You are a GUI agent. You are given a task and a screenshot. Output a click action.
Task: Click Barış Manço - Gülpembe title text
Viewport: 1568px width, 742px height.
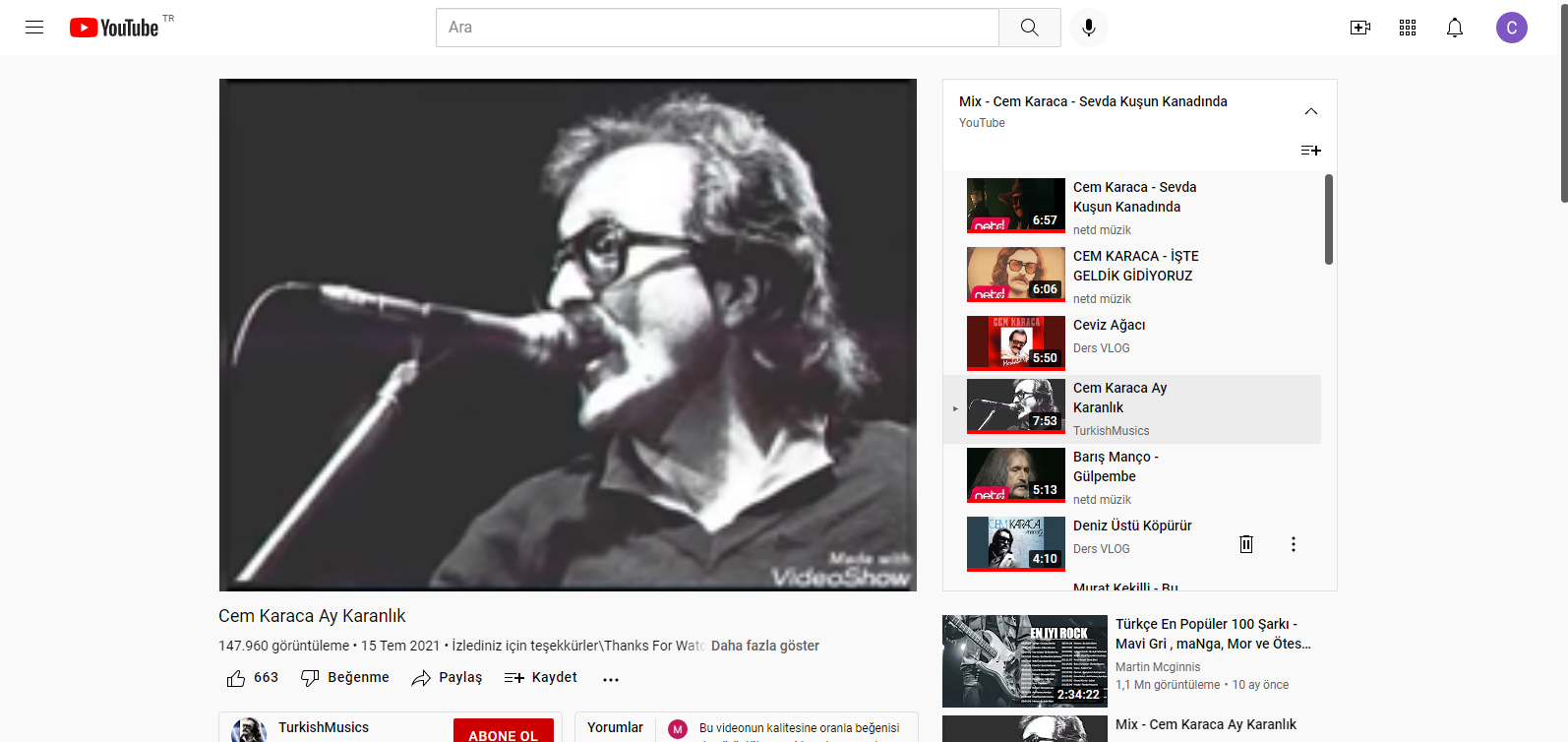1116,466
